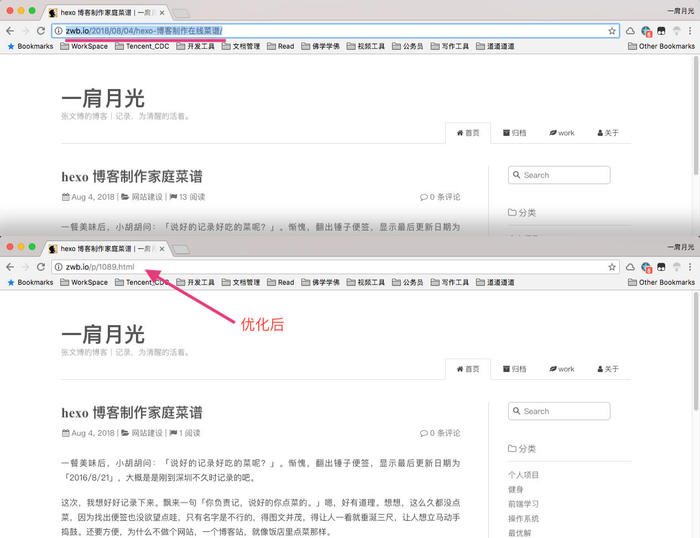Go to 归档 tab in top page navigation
700x538 pixels.
[x=514, y=133]
